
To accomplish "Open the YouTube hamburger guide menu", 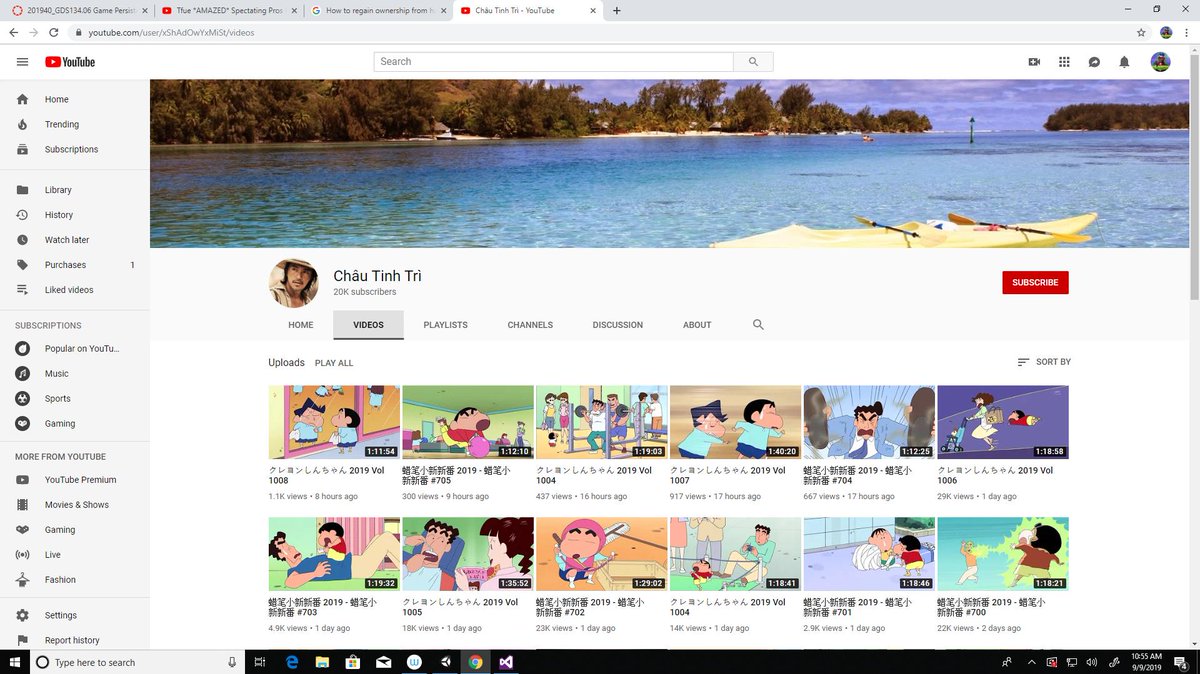I will click(x=22, y=62).
